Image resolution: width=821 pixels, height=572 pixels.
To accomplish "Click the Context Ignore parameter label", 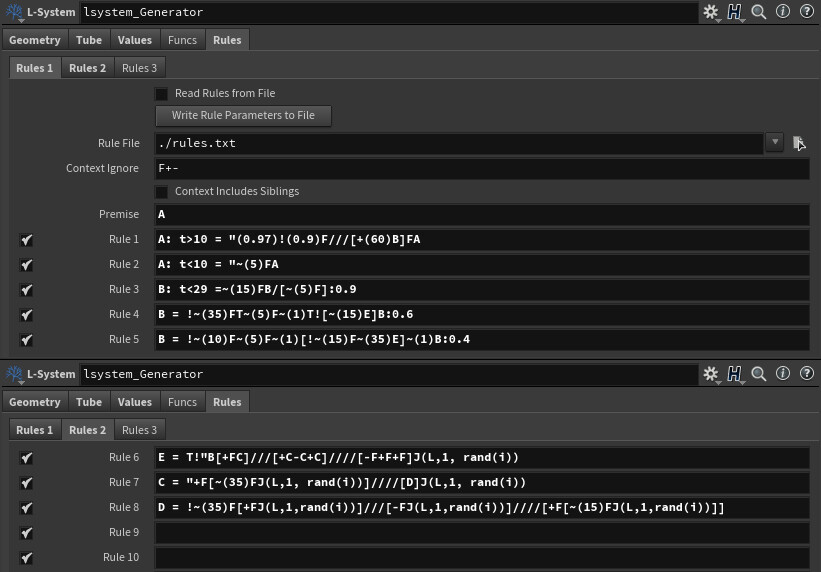I will (102, 169).
